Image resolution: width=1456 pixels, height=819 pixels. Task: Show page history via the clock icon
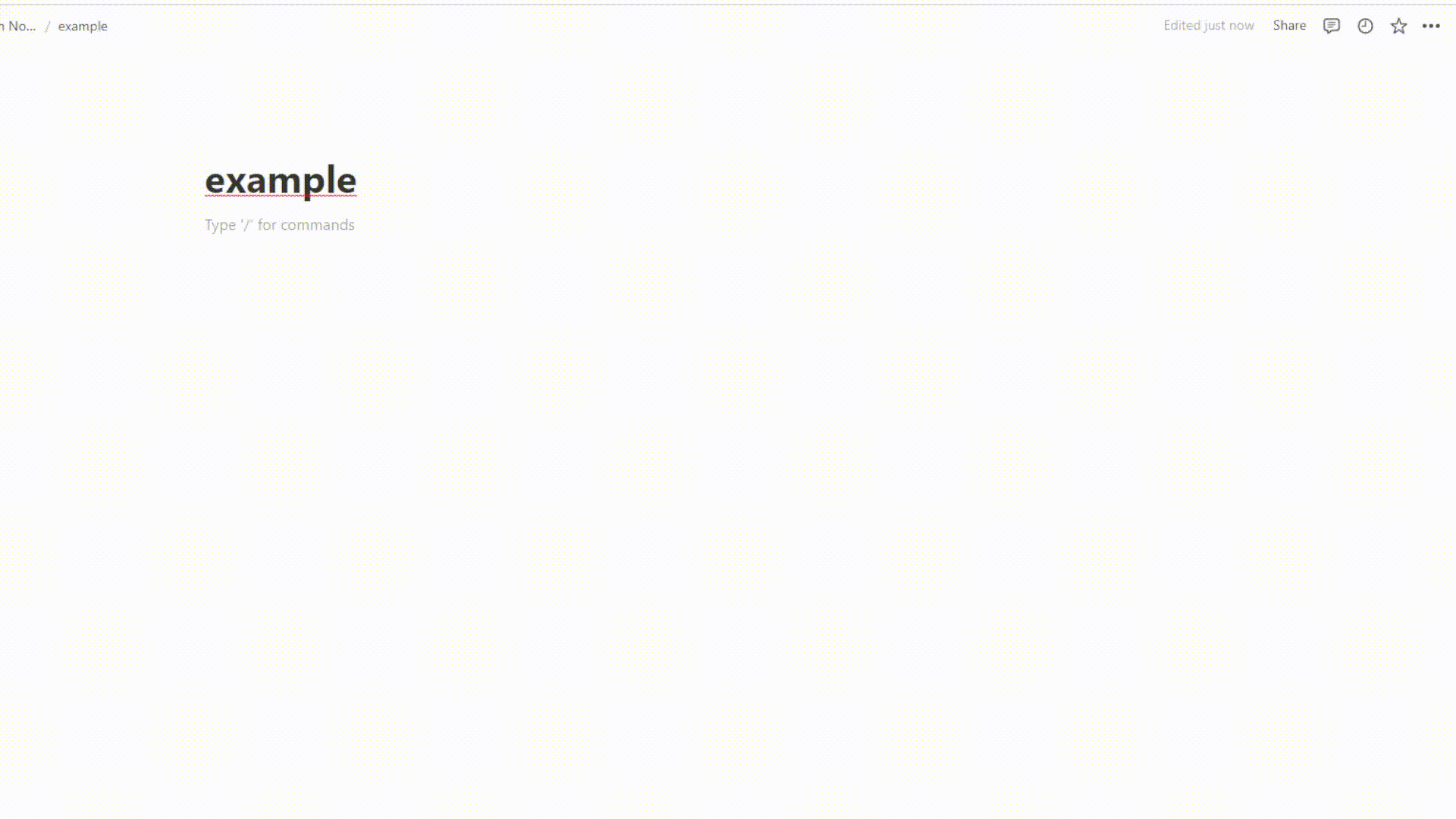(x=1365, y=26)
